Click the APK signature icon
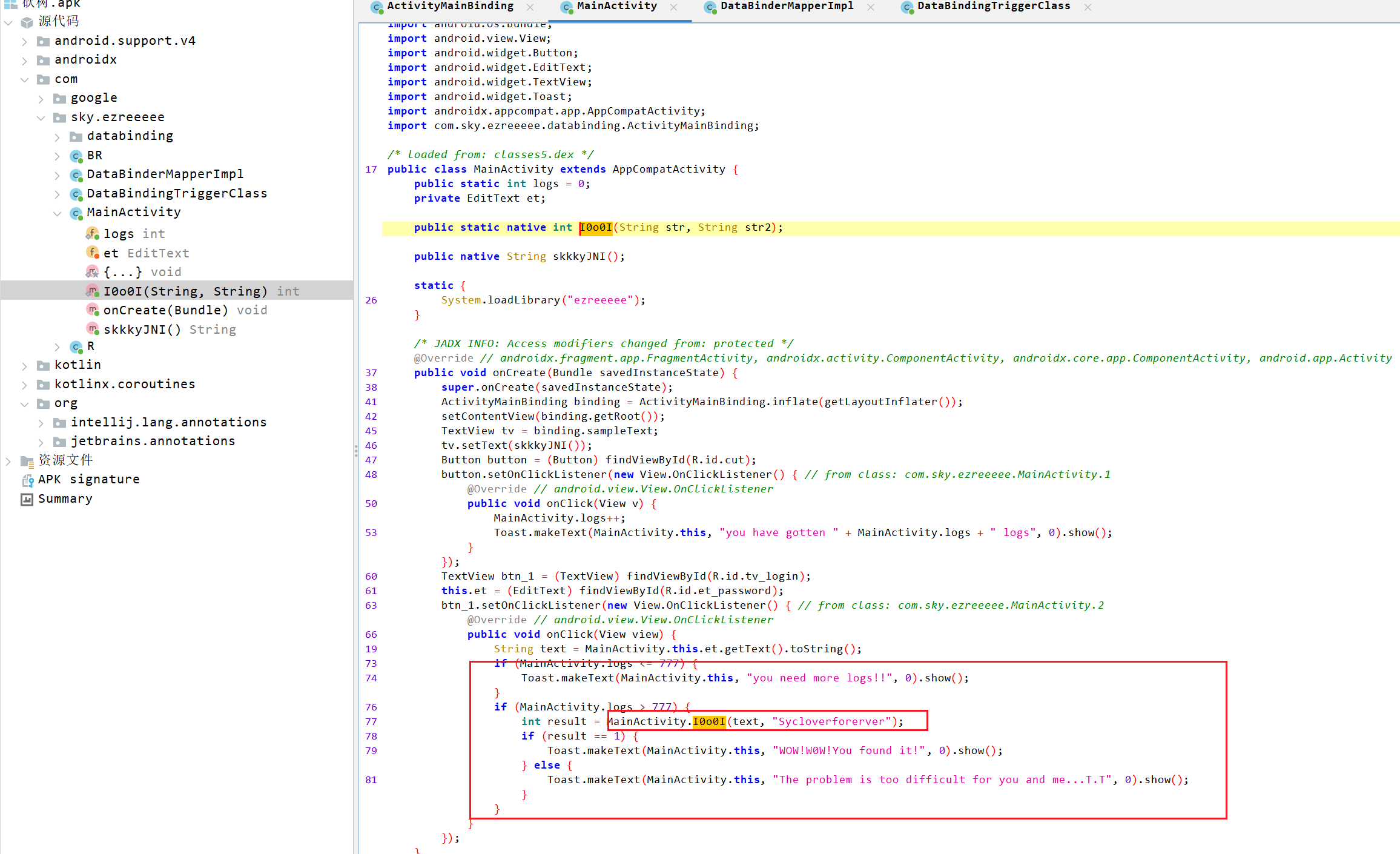Image resolution: width=1400 pixels, height=854 pixels. [x=27, y=480]
